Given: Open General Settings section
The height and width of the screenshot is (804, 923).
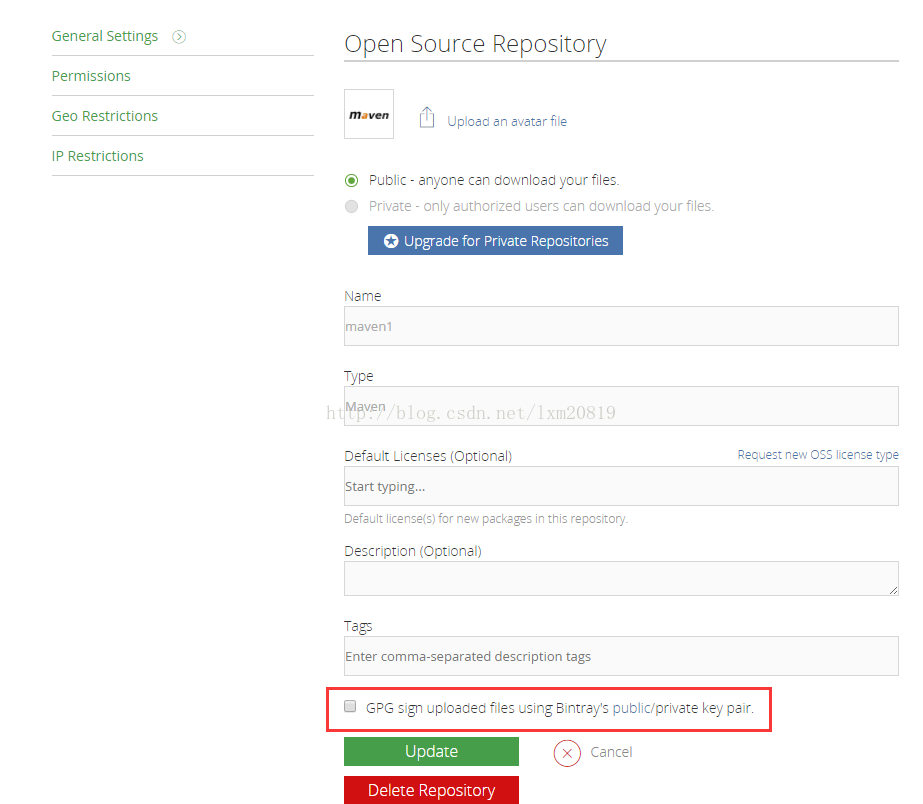Looking at the screenshot, I should 105,36.
